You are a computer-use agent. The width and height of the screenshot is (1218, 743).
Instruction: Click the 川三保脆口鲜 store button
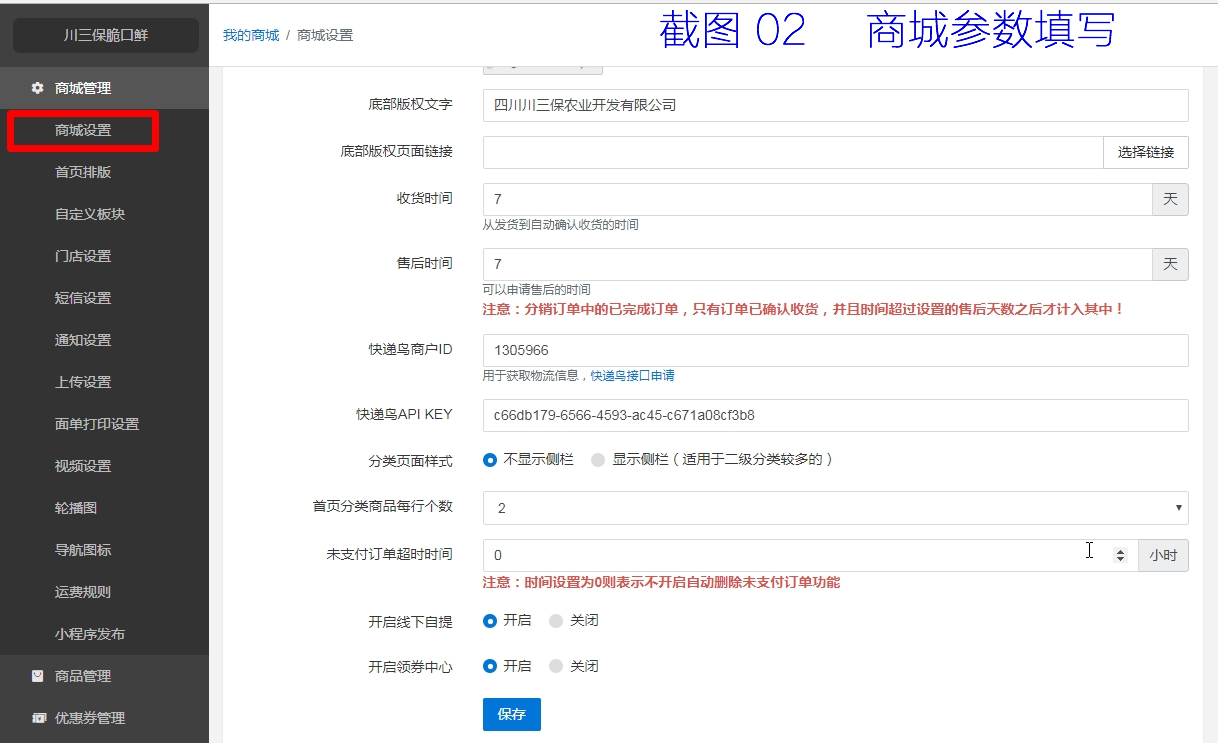pyautogui.click(x=105, y=36)
